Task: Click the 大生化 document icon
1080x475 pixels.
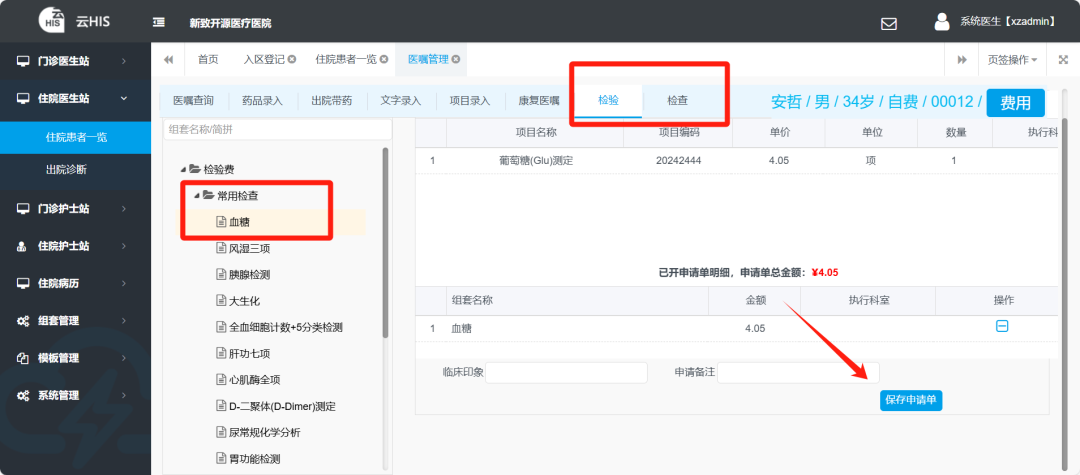Action: (x=221, y=301)
